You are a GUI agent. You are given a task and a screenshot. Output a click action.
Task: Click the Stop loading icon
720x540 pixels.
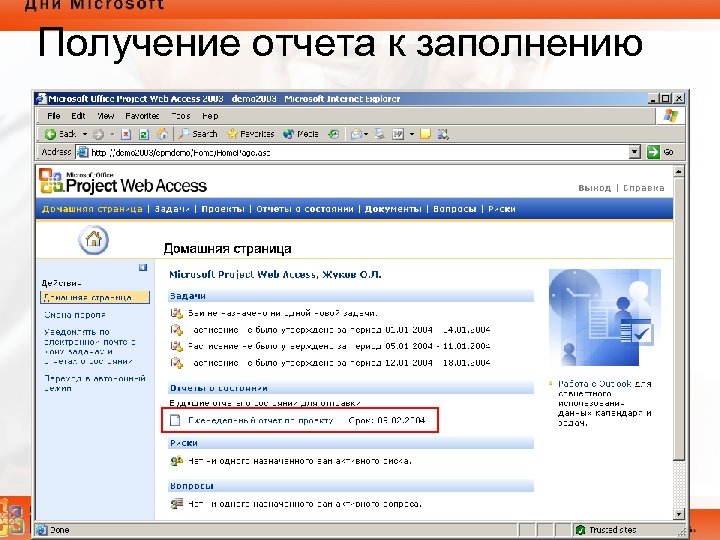click(126, 134)
